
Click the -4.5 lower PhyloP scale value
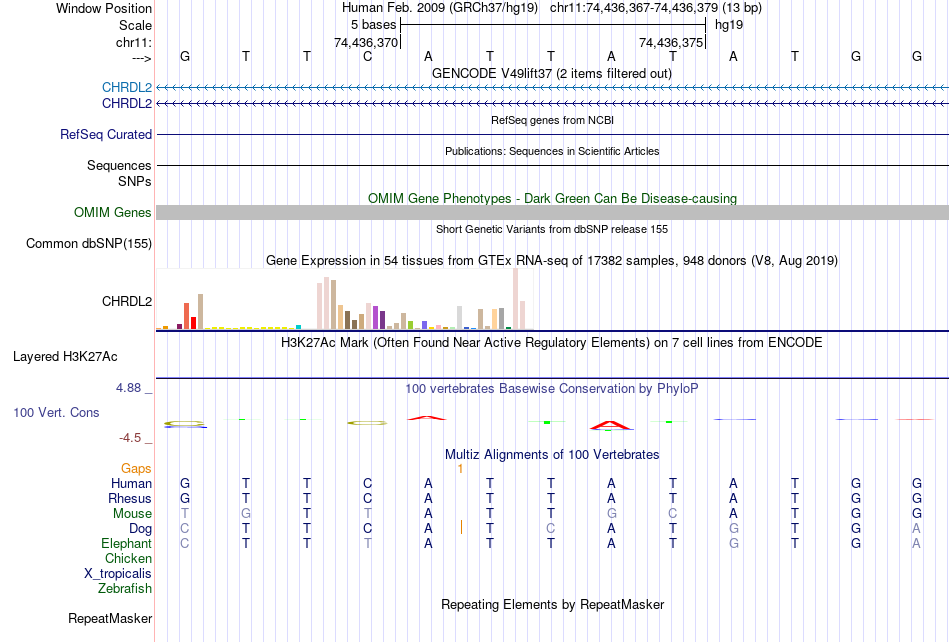130,438
